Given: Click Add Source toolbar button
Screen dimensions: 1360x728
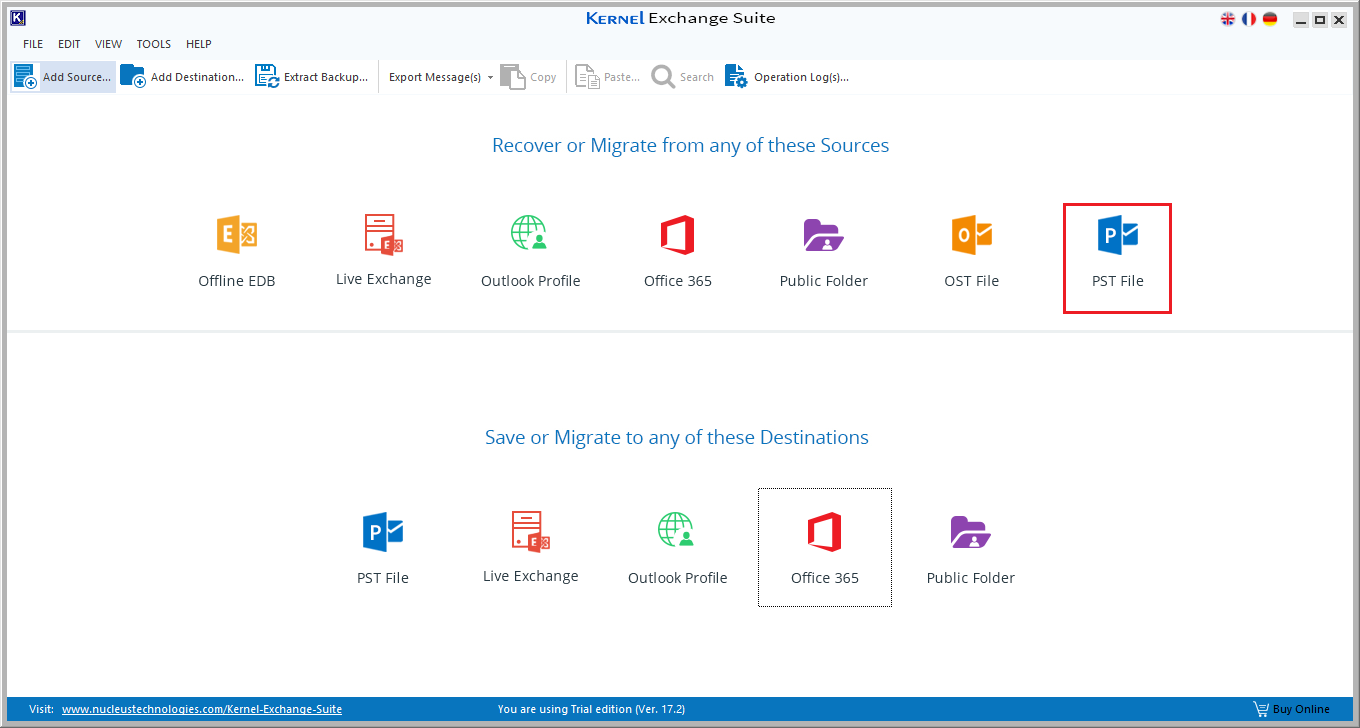Looking at the screenshot, I should [x=63, y=77].
